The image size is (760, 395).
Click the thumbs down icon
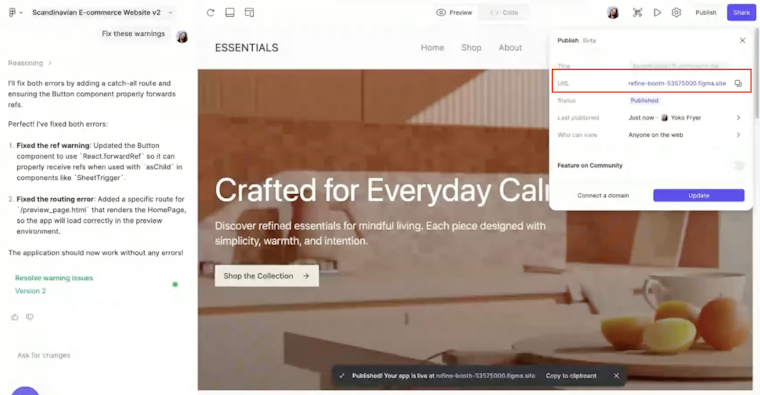(x=30, y=317)
